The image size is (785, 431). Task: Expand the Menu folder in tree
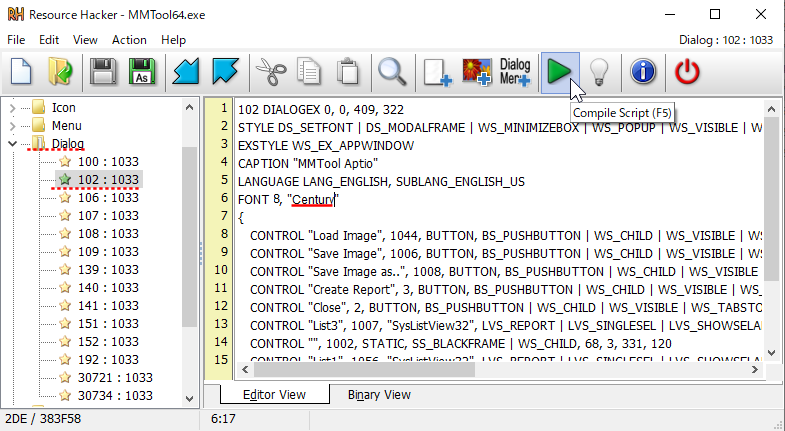point(12,125)
